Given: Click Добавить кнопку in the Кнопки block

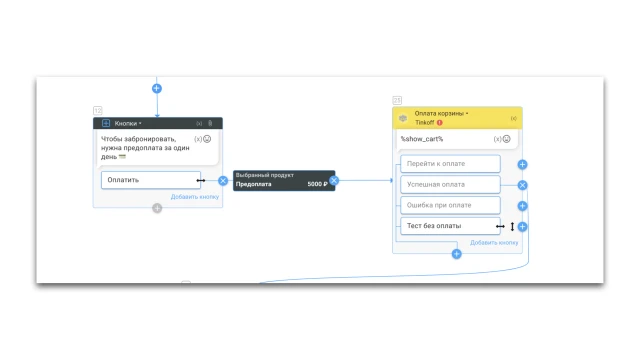Looking at the screenshot, I should pyautogui.click(x=195, y=197).
